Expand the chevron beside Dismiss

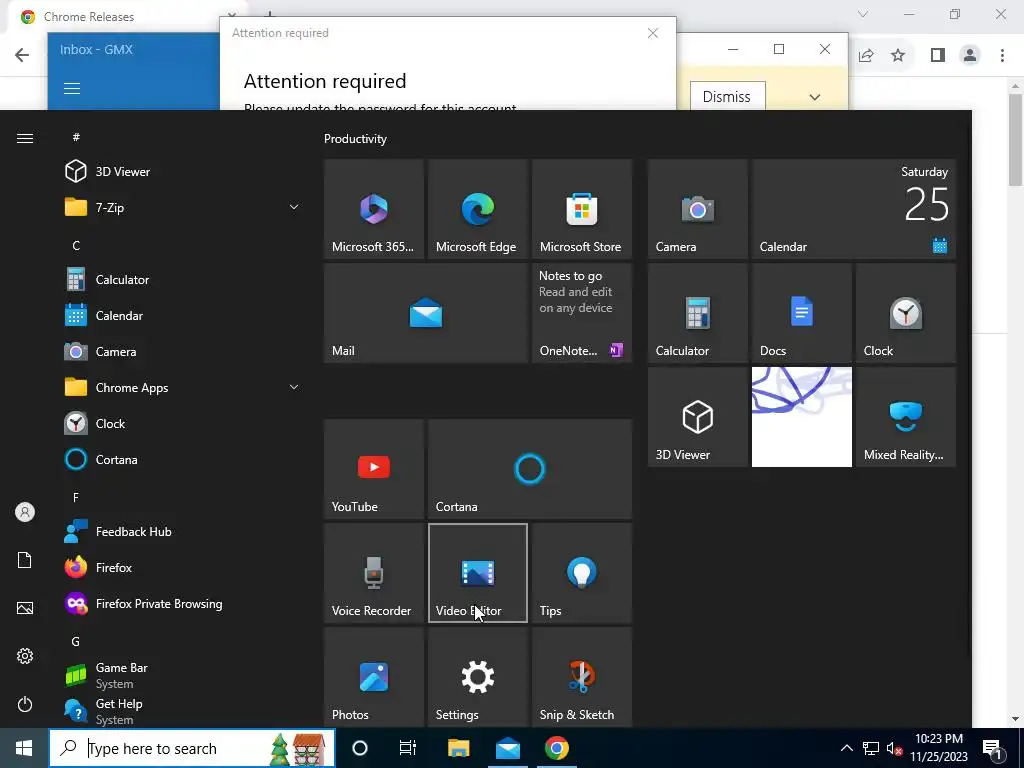pyautogui.click(x=815, y=97)
